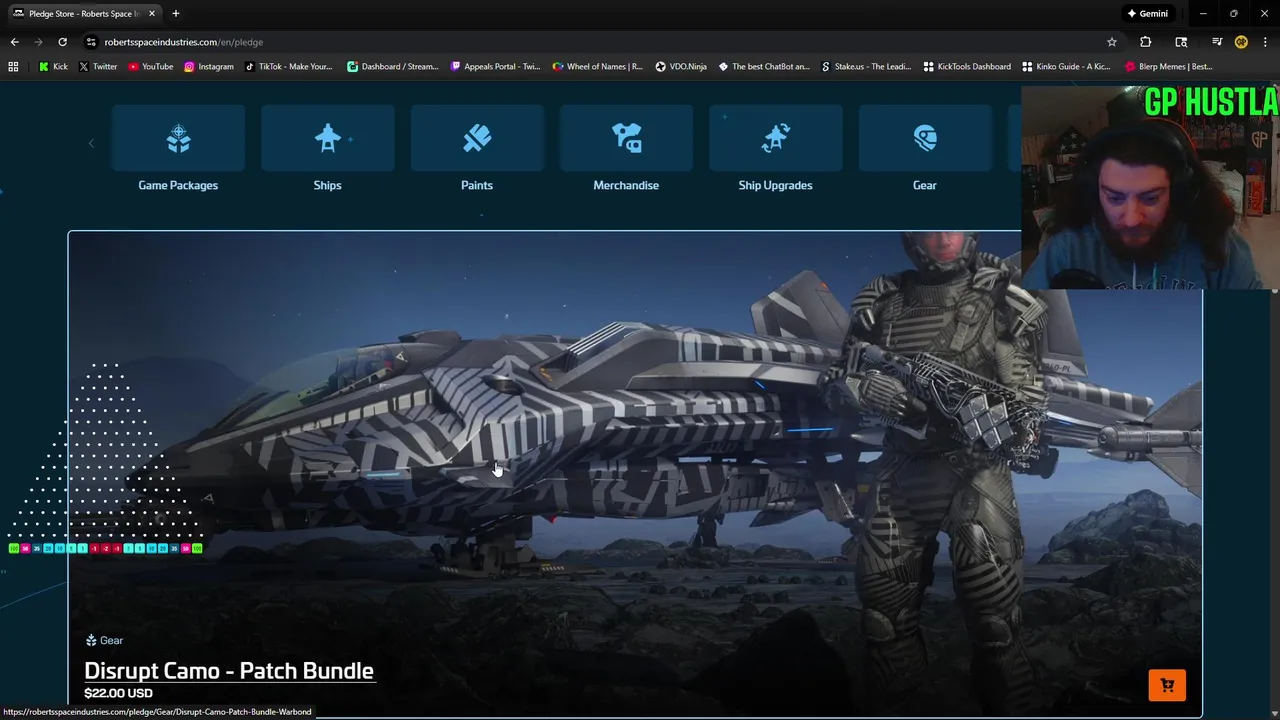Open the Paints category
Screen dimensions: 1280x720
coord(477,150)
